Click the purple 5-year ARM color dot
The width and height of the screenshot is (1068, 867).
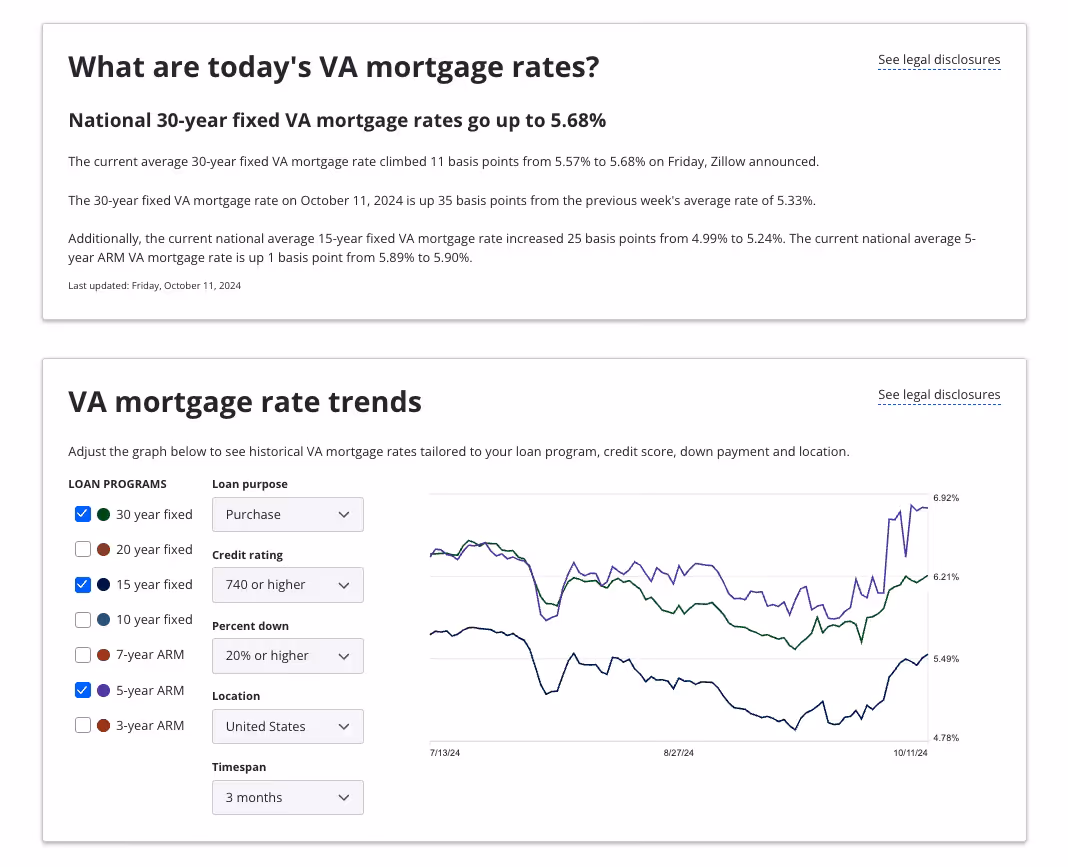(x=104, y=690)
